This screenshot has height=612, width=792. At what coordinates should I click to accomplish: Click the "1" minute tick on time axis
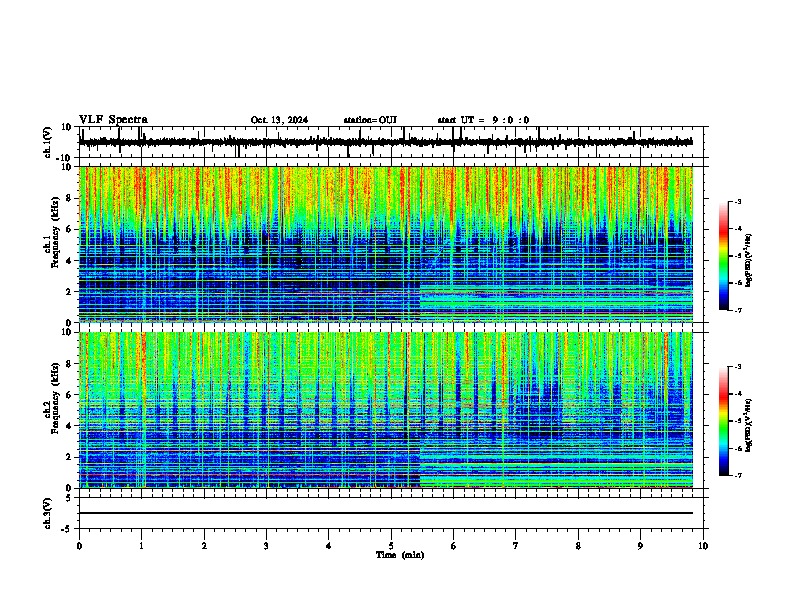142,546
